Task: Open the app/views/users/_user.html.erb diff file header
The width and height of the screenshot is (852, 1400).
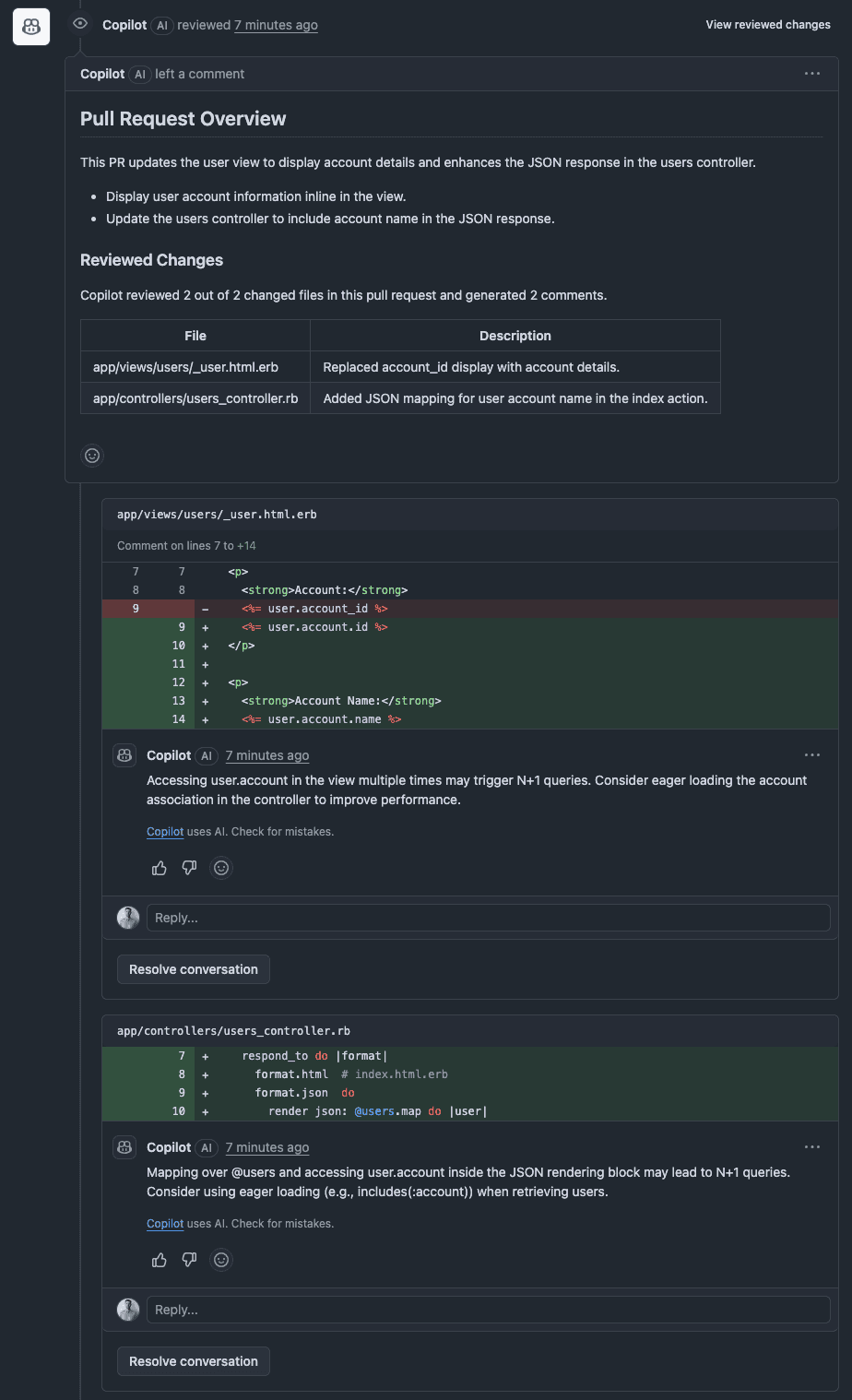Action: [217, 515]
